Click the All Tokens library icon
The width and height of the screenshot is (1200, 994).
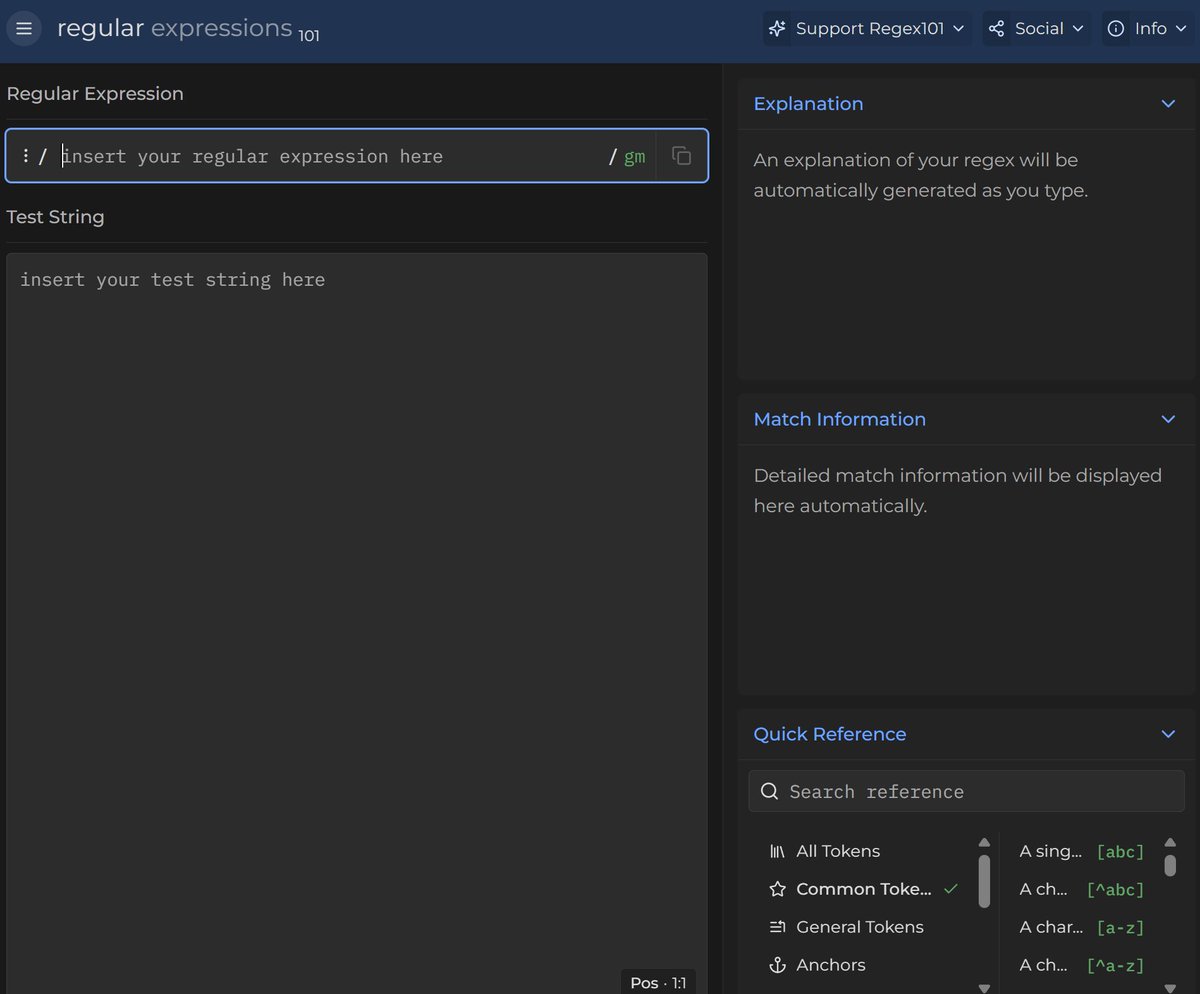click(777, 851)
